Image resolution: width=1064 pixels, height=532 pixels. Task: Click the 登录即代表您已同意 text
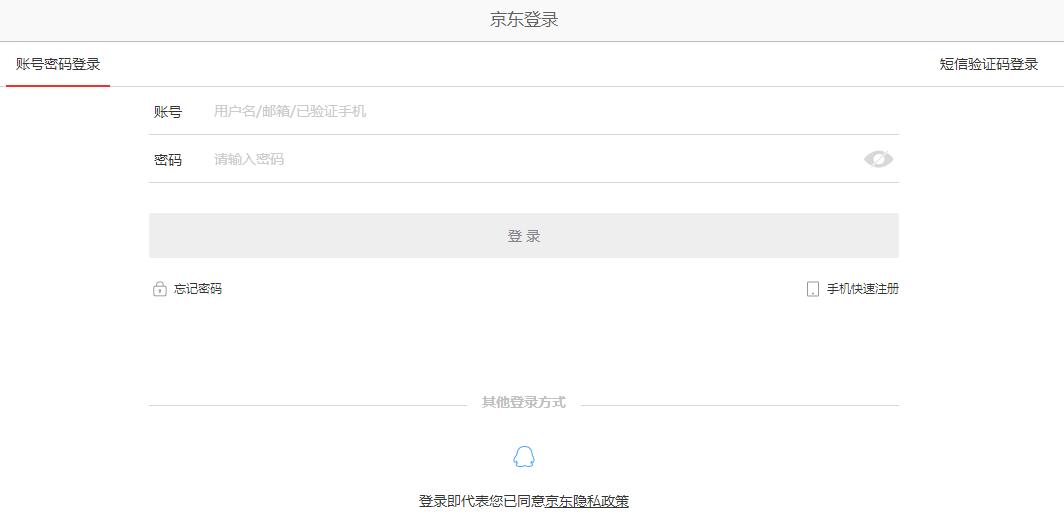click(482, 501)
